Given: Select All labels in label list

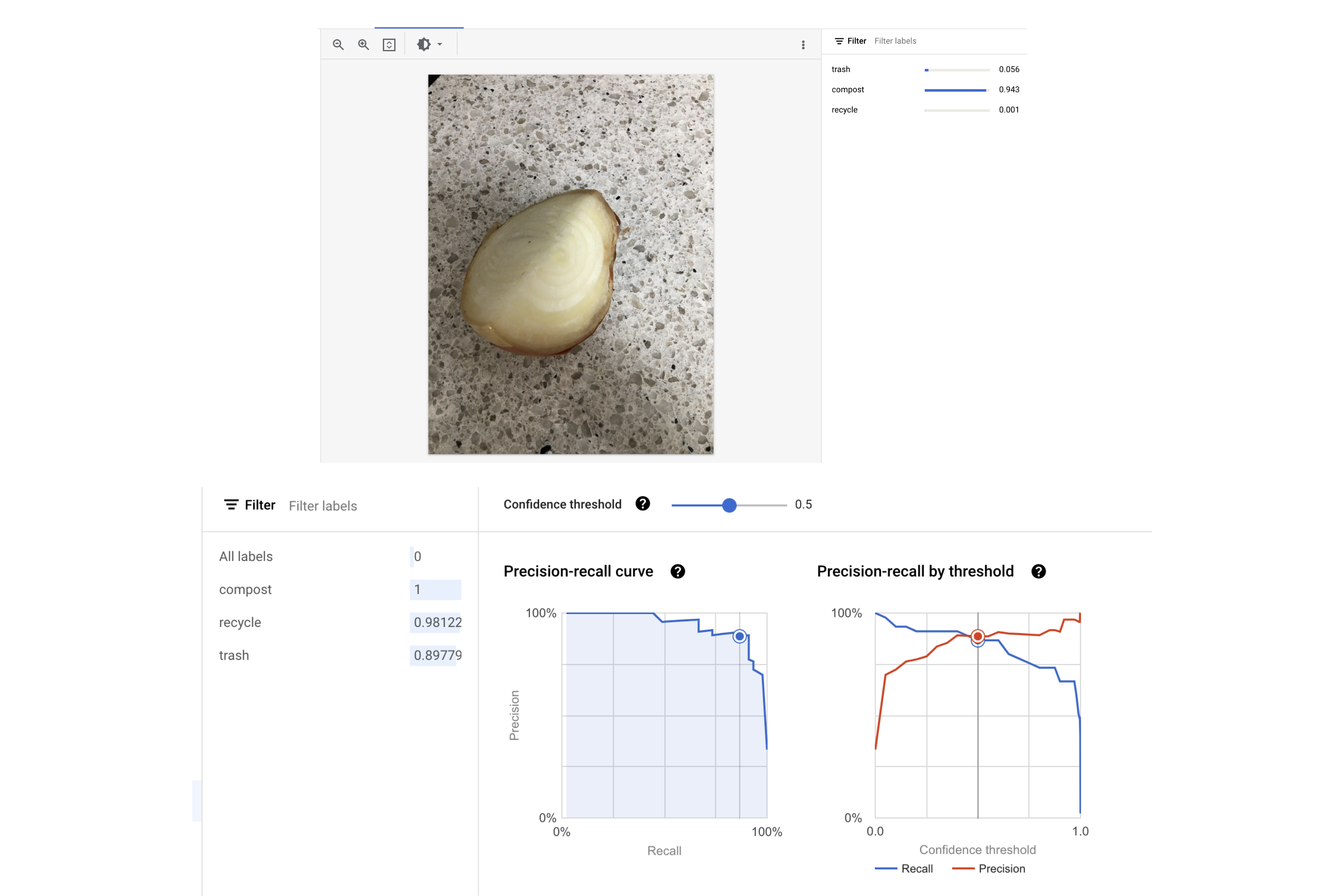Looking at the screenshot, I should coord(246,557).
